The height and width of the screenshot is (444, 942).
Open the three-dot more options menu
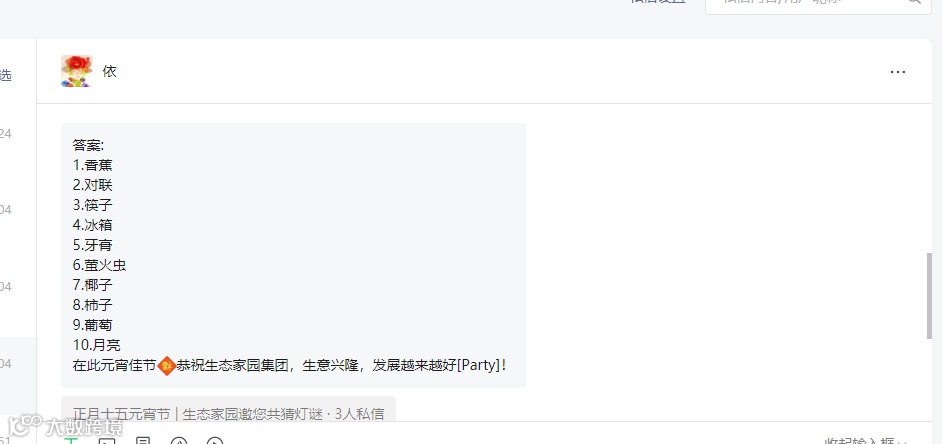point(898,72)
